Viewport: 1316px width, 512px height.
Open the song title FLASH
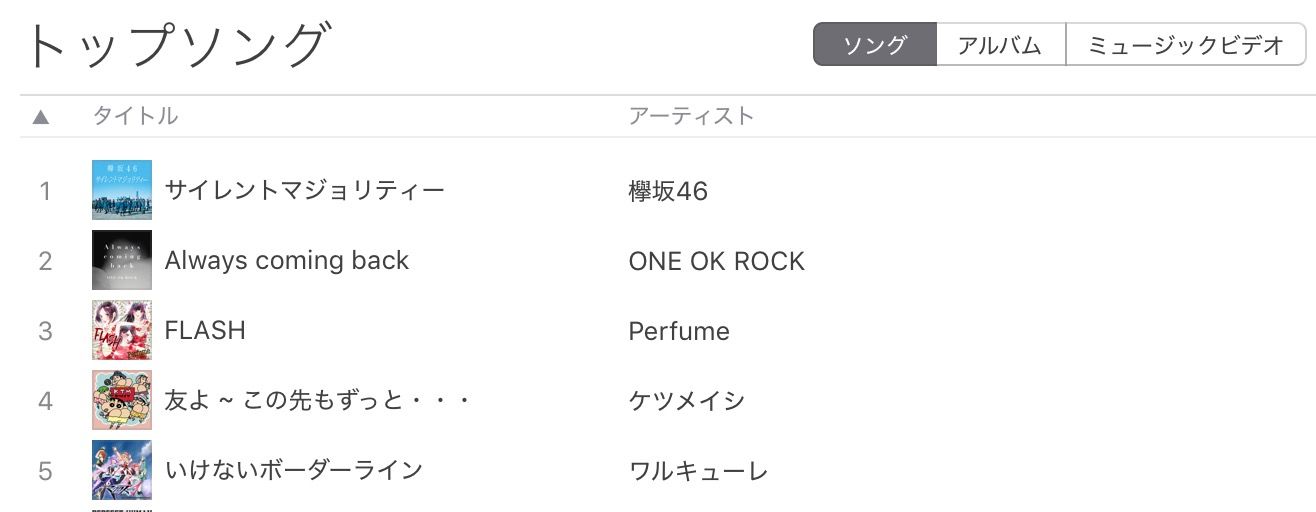coord(205,330)
